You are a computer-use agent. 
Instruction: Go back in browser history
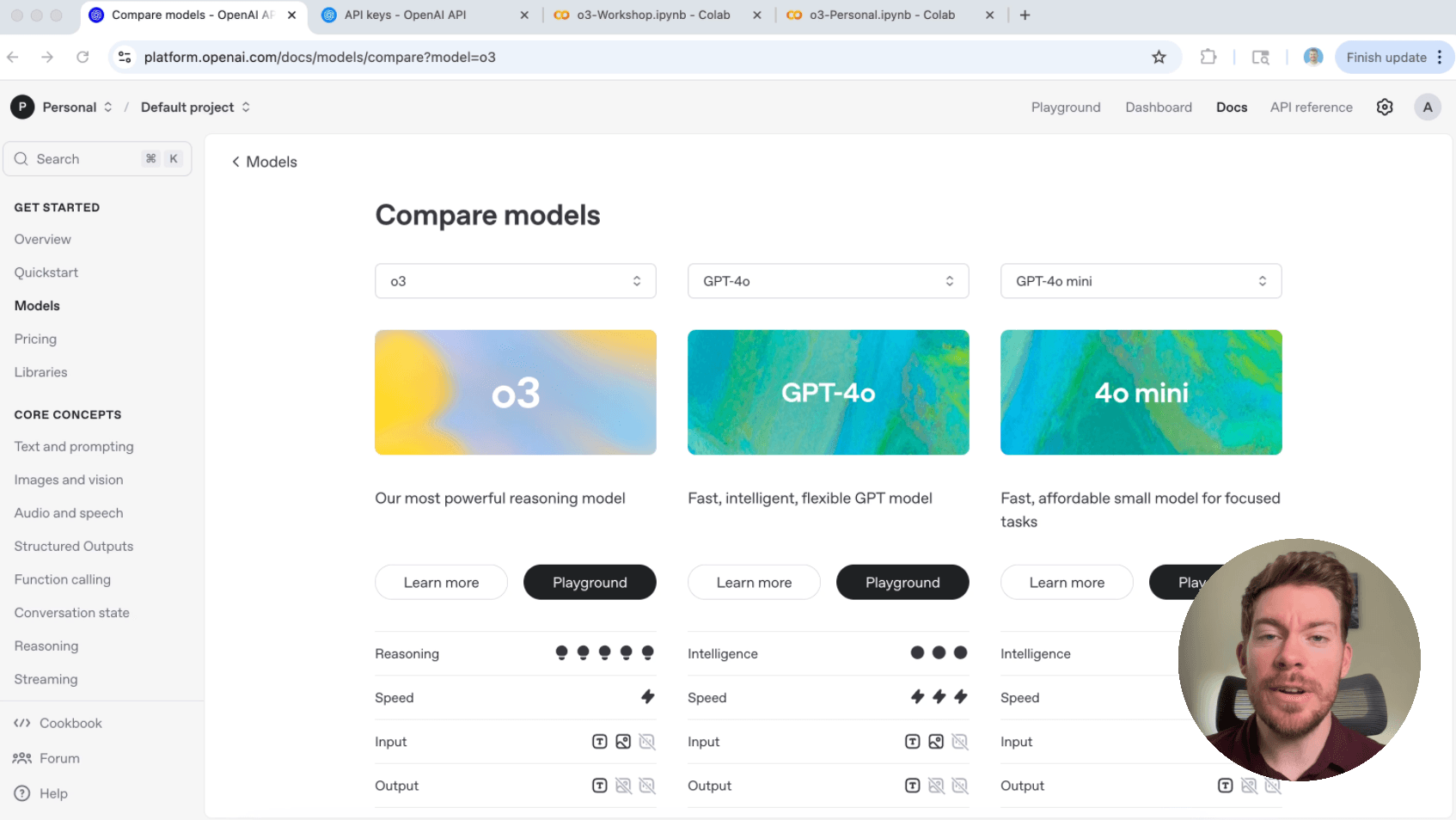coord(13,58)
